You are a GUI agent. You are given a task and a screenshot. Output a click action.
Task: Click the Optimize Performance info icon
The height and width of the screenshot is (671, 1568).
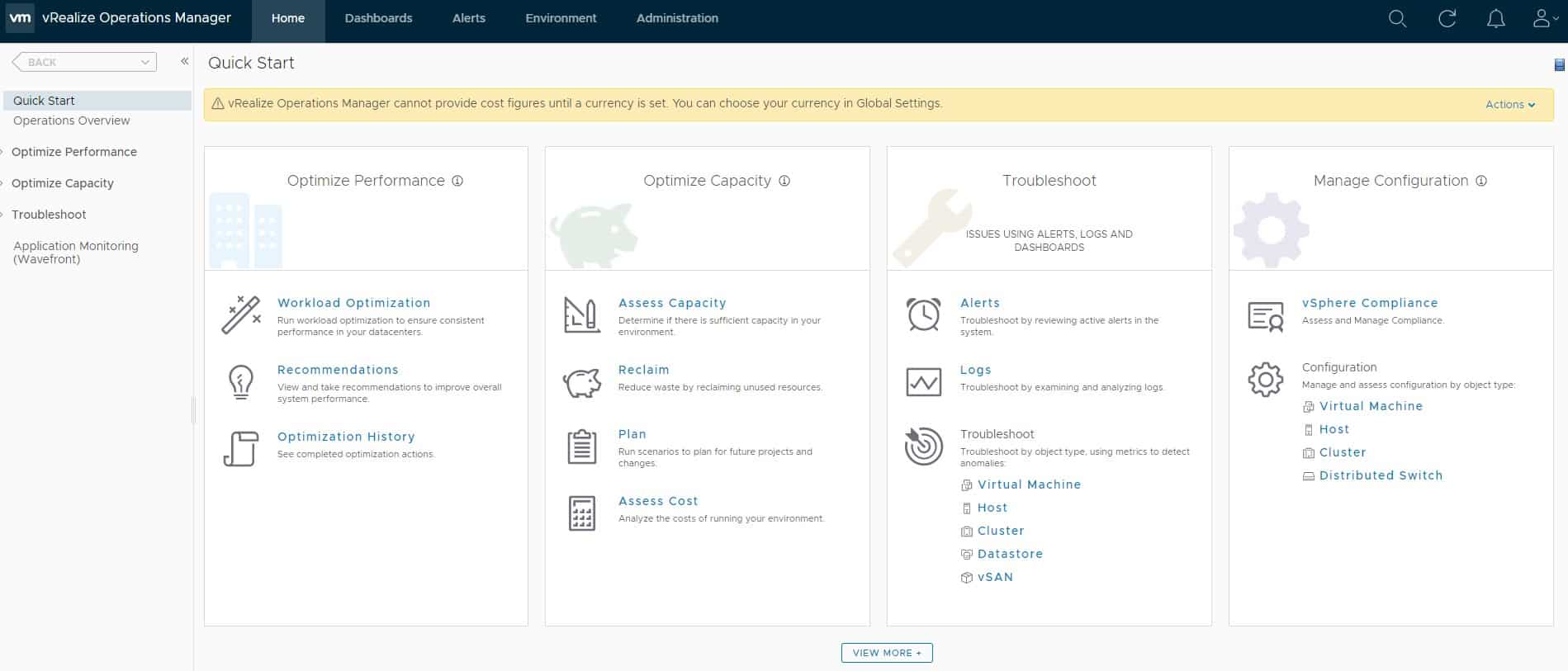coord(457,181)
